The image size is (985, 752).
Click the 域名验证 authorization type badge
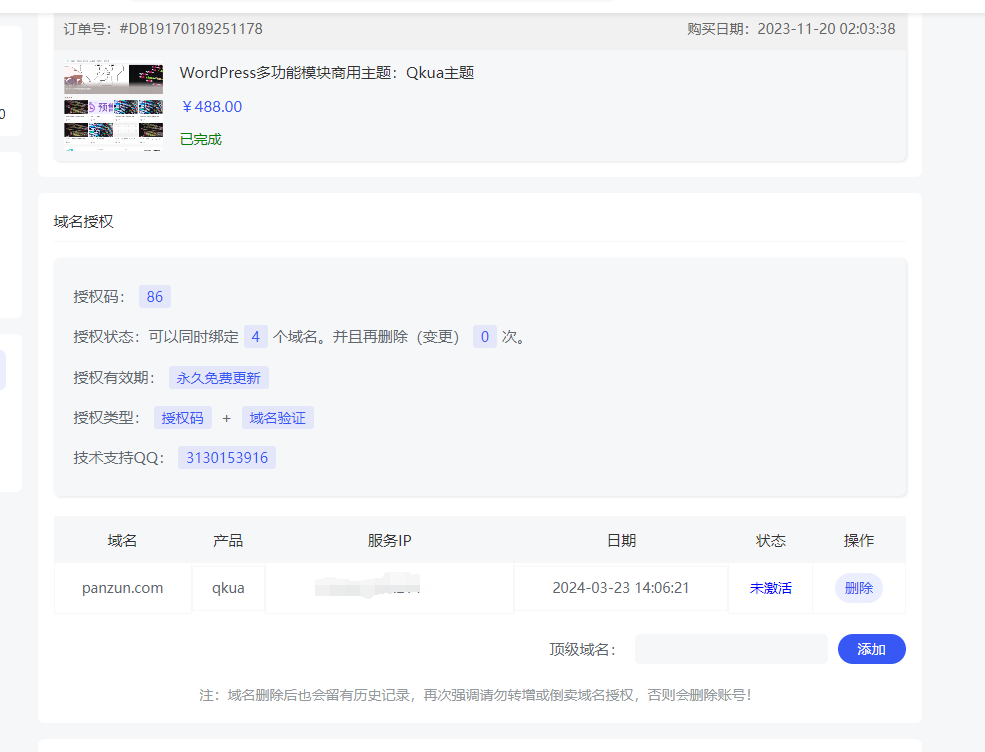(277, 418)
